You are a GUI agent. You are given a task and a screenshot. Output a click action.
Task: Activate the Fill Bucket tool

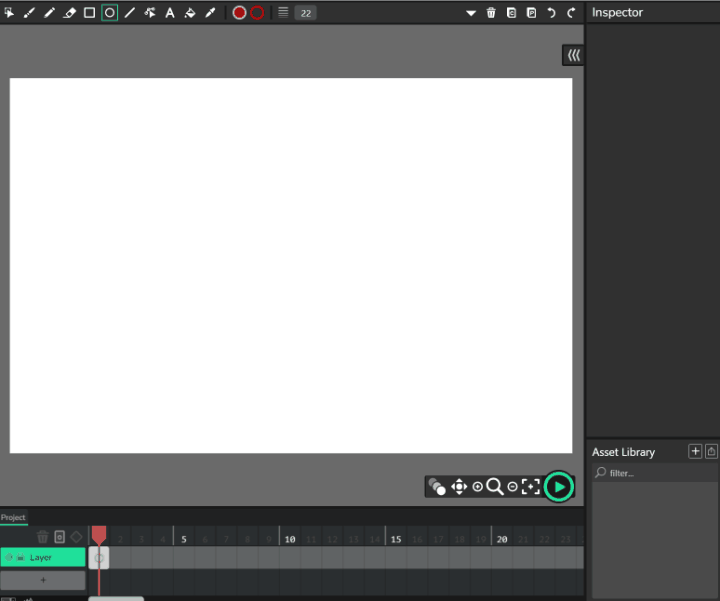click(190, 13)
